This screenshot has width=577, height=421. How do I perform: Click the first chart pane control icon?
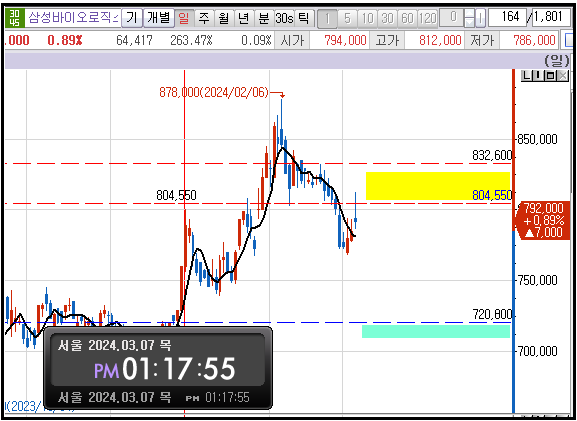527,76
